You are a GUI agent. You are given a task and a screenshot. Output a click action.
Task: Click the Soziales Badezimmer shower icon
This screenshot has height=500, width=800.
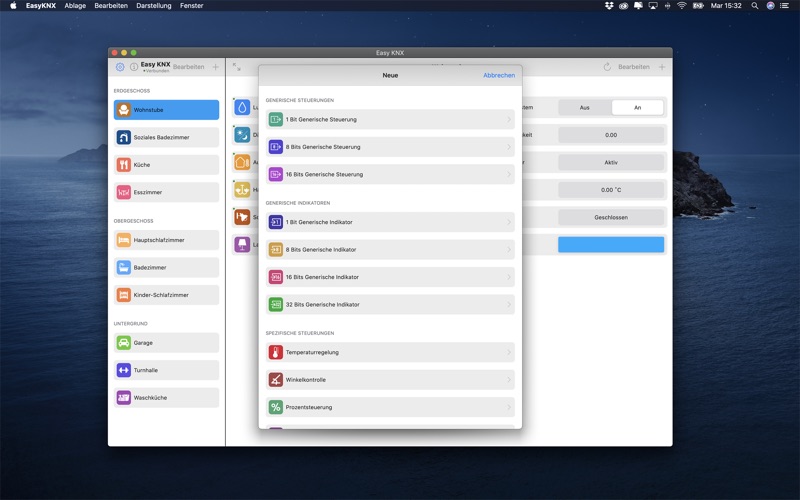[x=123, y=137]
